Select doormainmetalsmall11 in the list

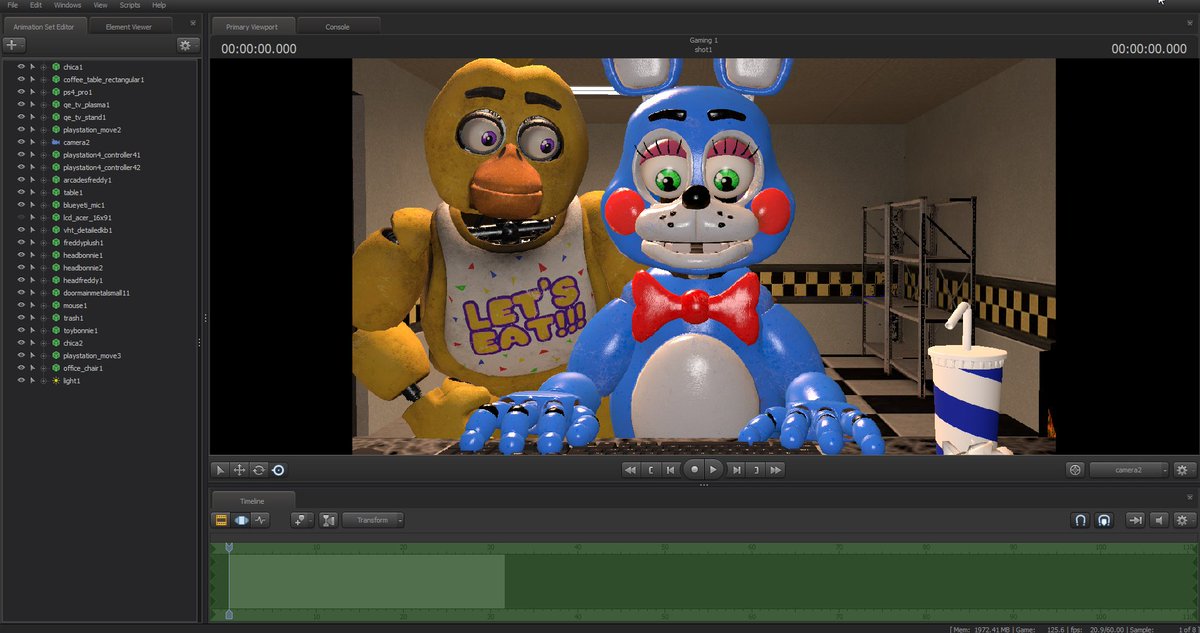97,293
